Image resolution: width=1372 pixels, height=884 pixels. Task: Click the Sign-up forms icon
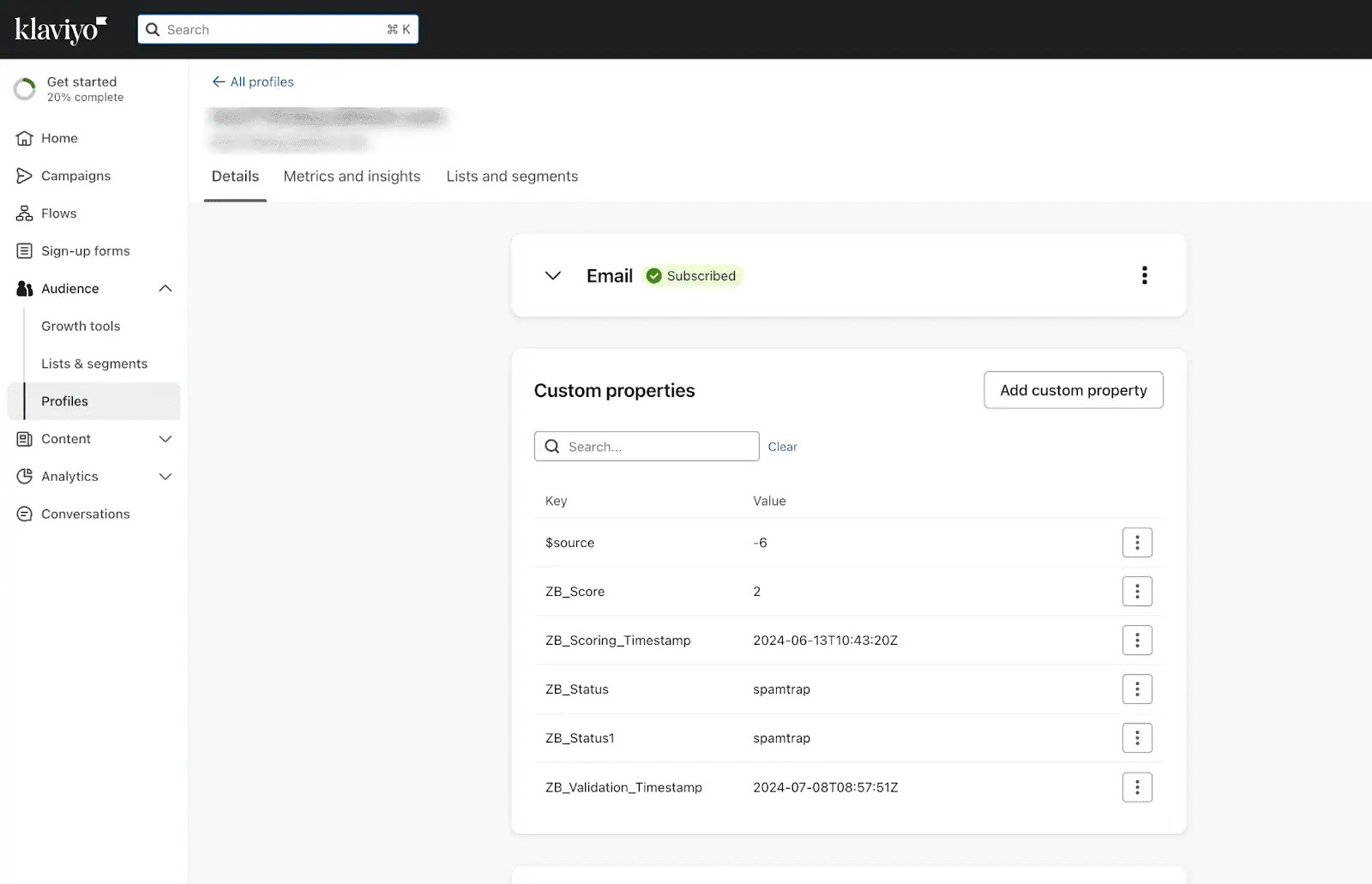pyautogui.click(x=25, y=250)
